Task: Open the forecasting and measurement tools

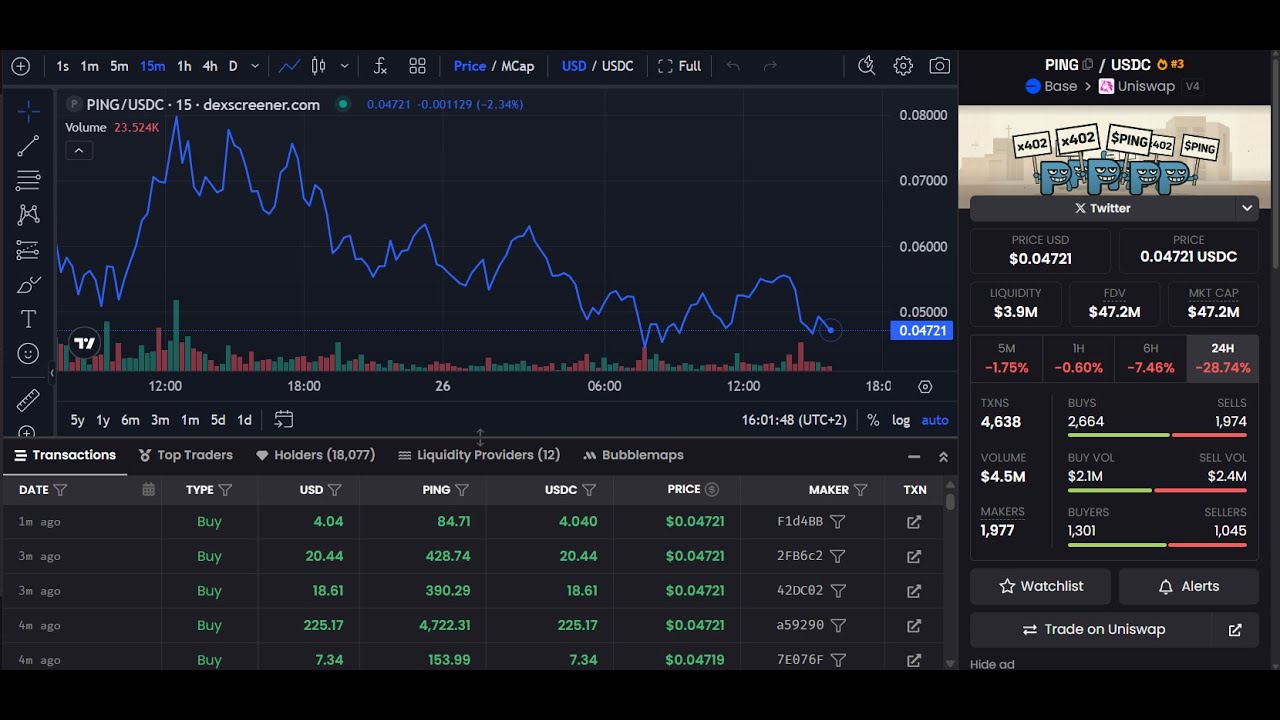Action: (x=28, y=250)
